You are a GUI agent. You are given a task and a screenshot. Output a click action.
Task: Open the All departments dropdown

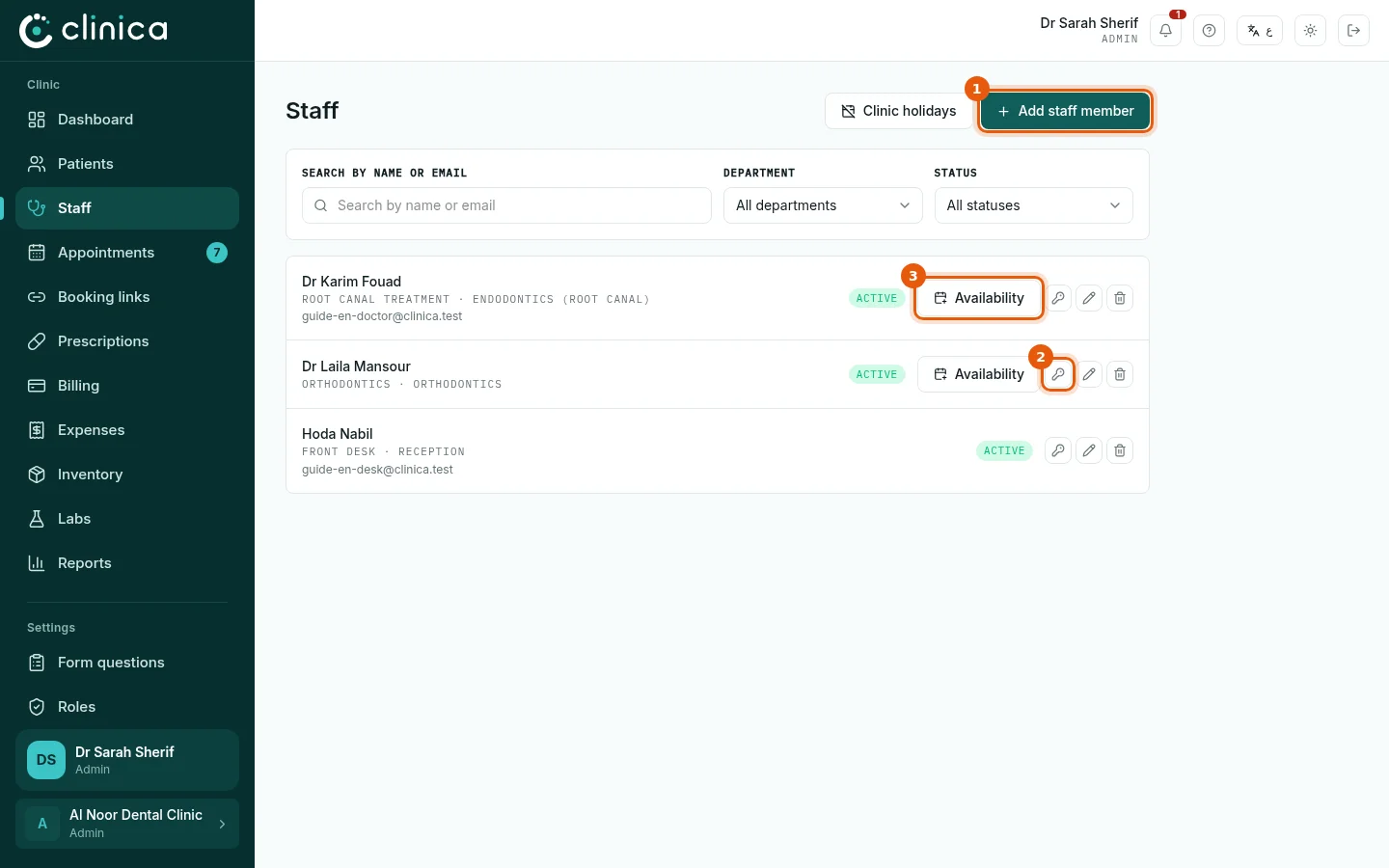pyautogui.click(x=823, y=205)
